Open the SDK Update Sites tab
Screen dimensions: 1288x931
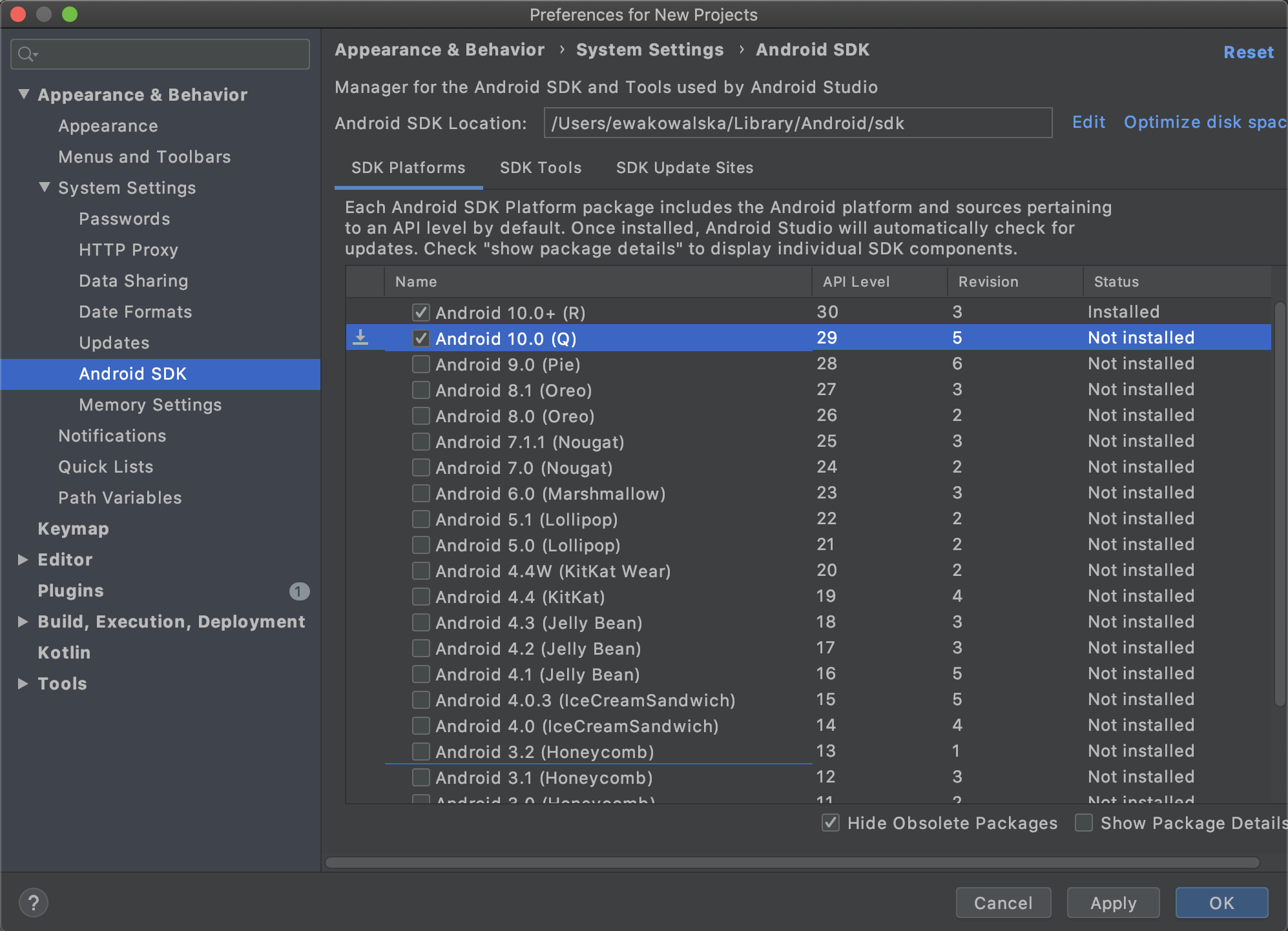pos(685,168)
